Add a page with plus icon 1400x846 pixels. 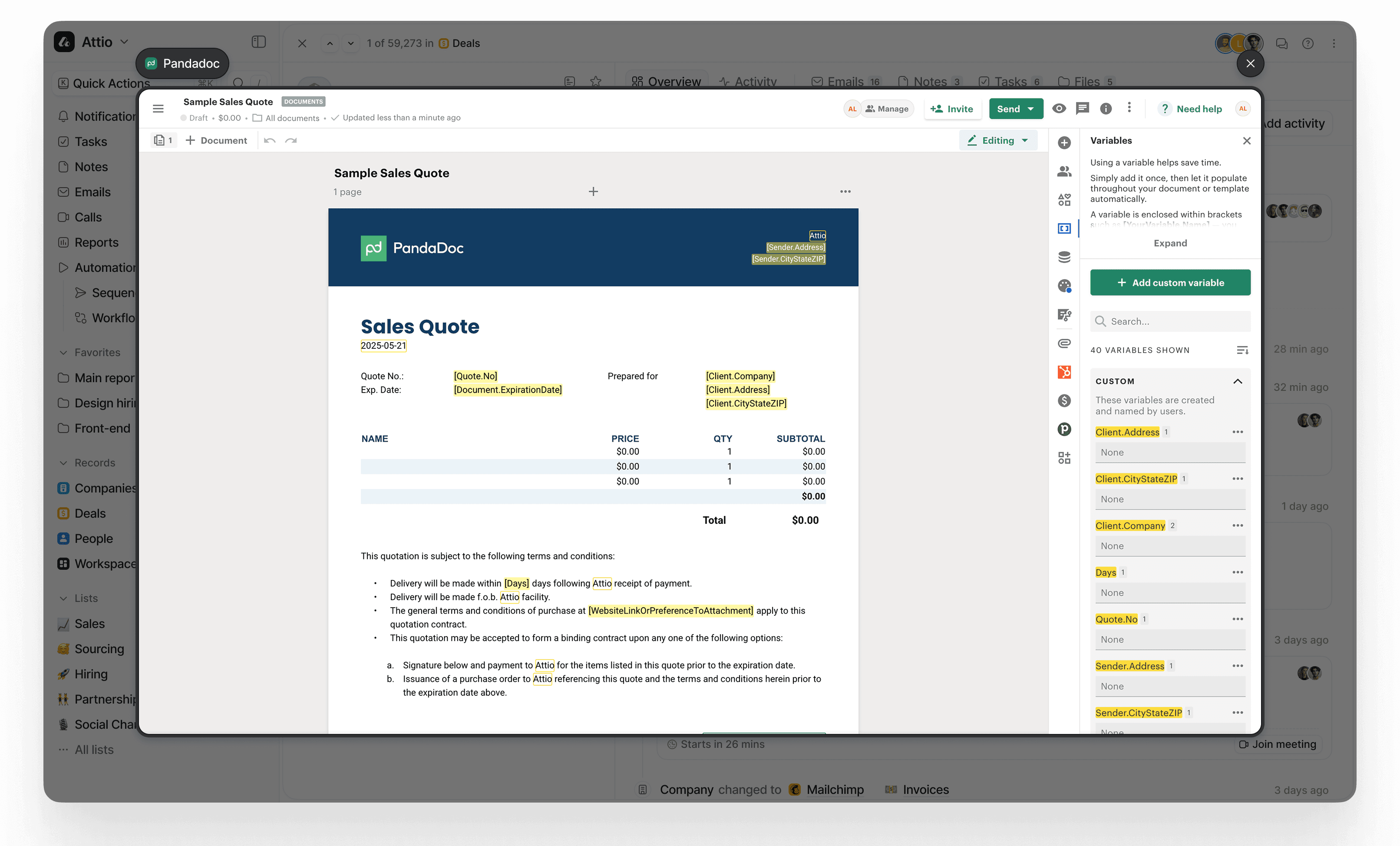tap(593, 192)
